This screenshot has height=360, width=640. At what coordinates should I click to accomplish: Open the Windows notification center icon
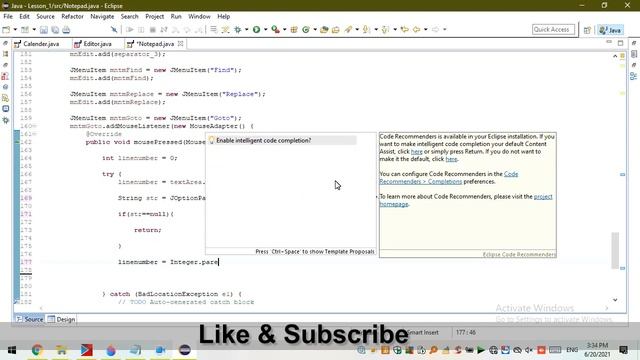click(x=623, y=350)
